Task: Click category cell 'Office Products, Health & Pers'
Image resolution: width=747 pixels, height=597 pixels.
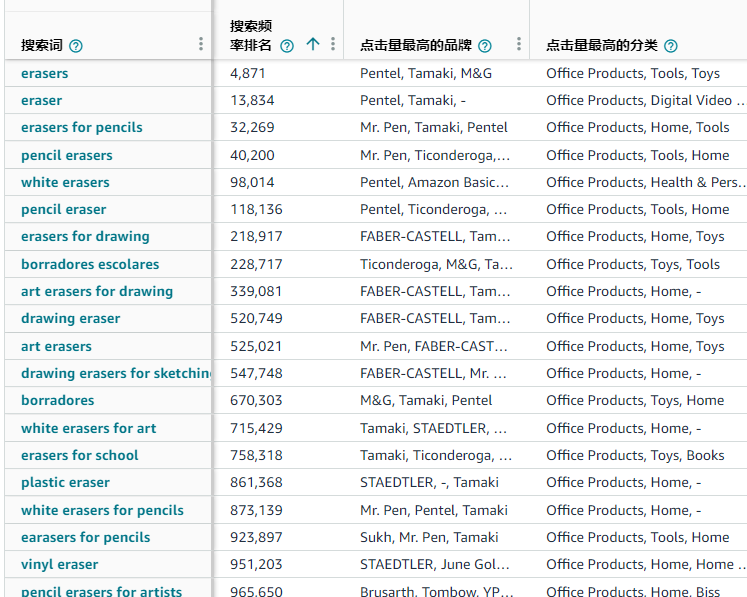Action: [x=645, y=182]
